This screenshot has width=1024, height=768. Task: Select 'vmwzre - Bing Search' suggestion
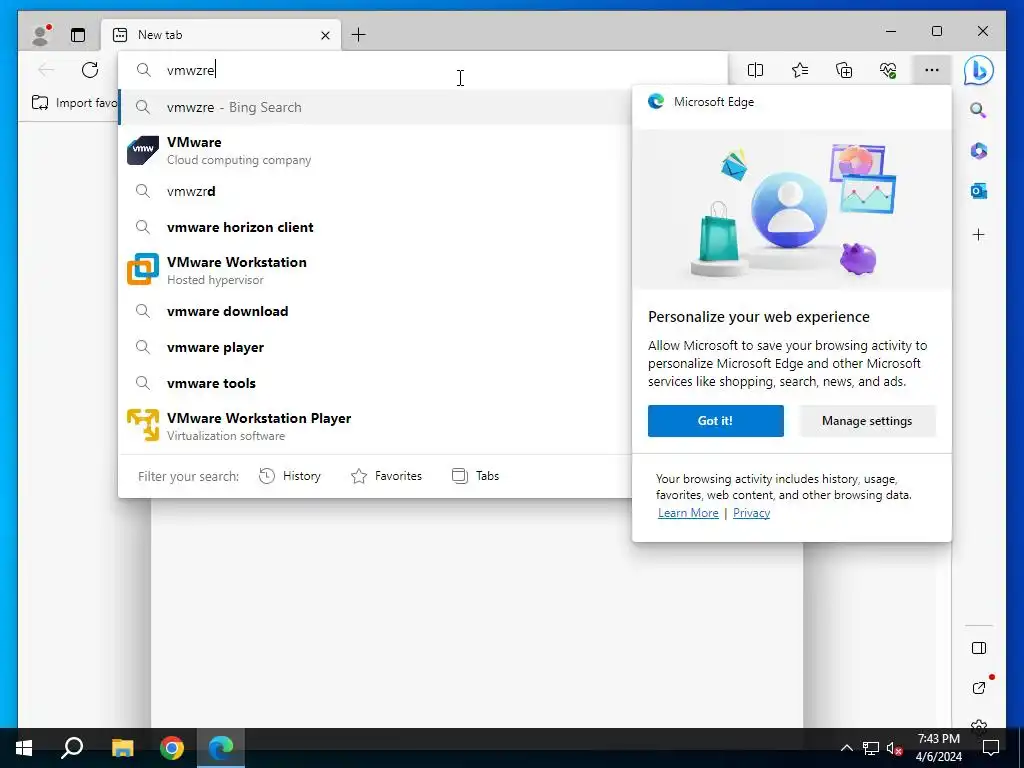click(x=376, y=107)
